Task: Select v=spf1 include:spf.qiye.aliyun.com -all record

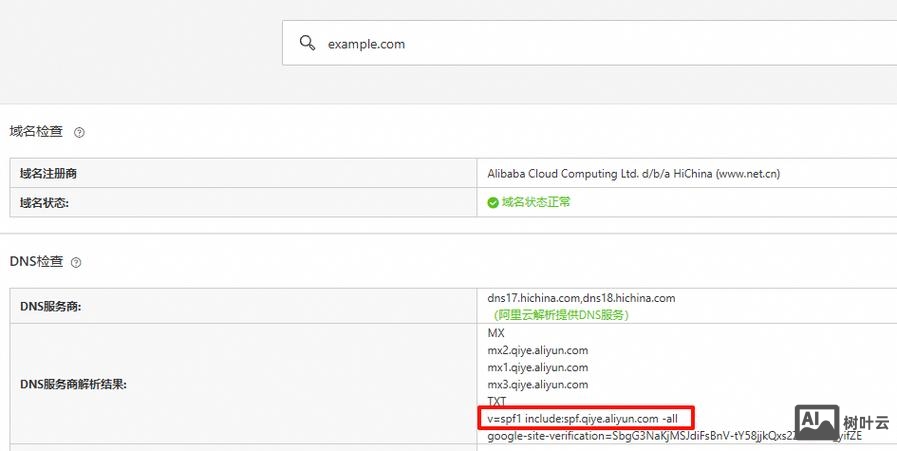Action: click(582, 419)
